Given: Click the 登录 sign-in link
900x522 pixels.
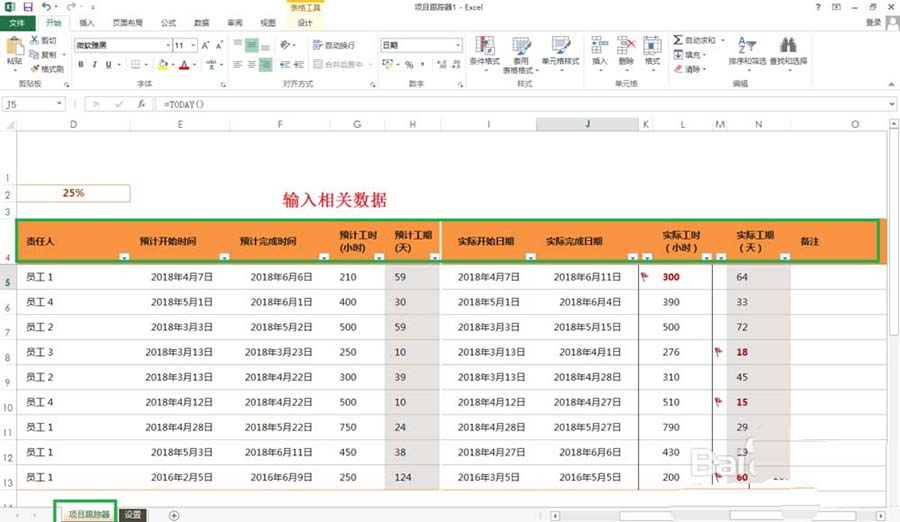Looking at the screenshot, I should click(x=873, y=22).
